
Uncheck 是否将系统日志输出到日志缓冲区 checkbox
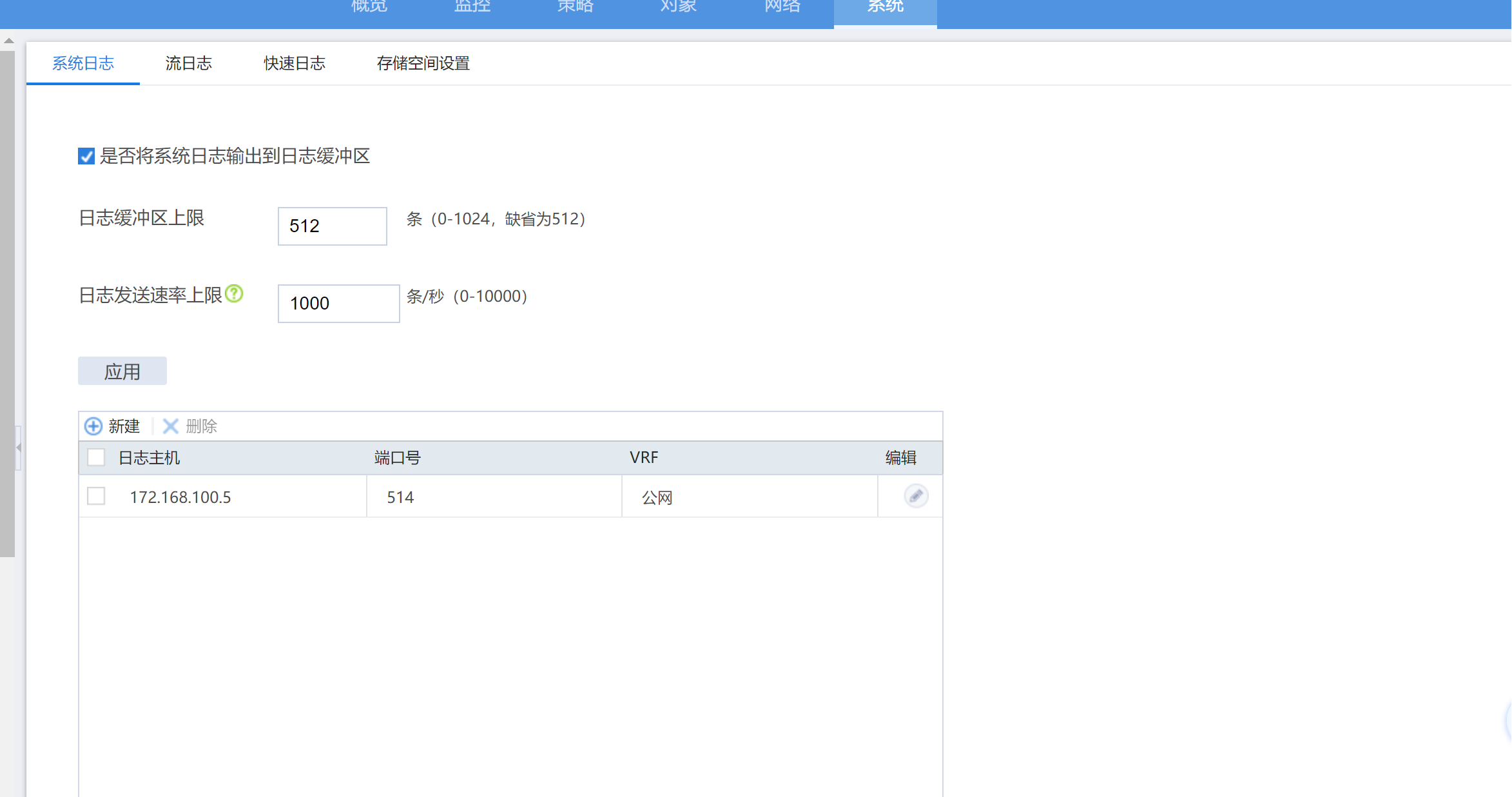pos(86,156)
